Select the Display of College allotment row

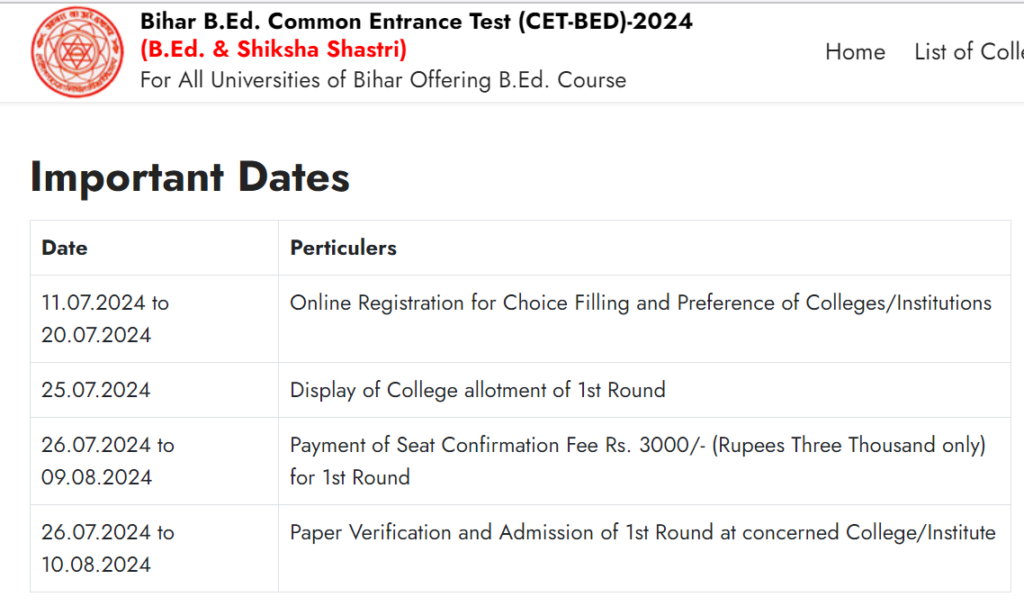[x=477, y=390]
